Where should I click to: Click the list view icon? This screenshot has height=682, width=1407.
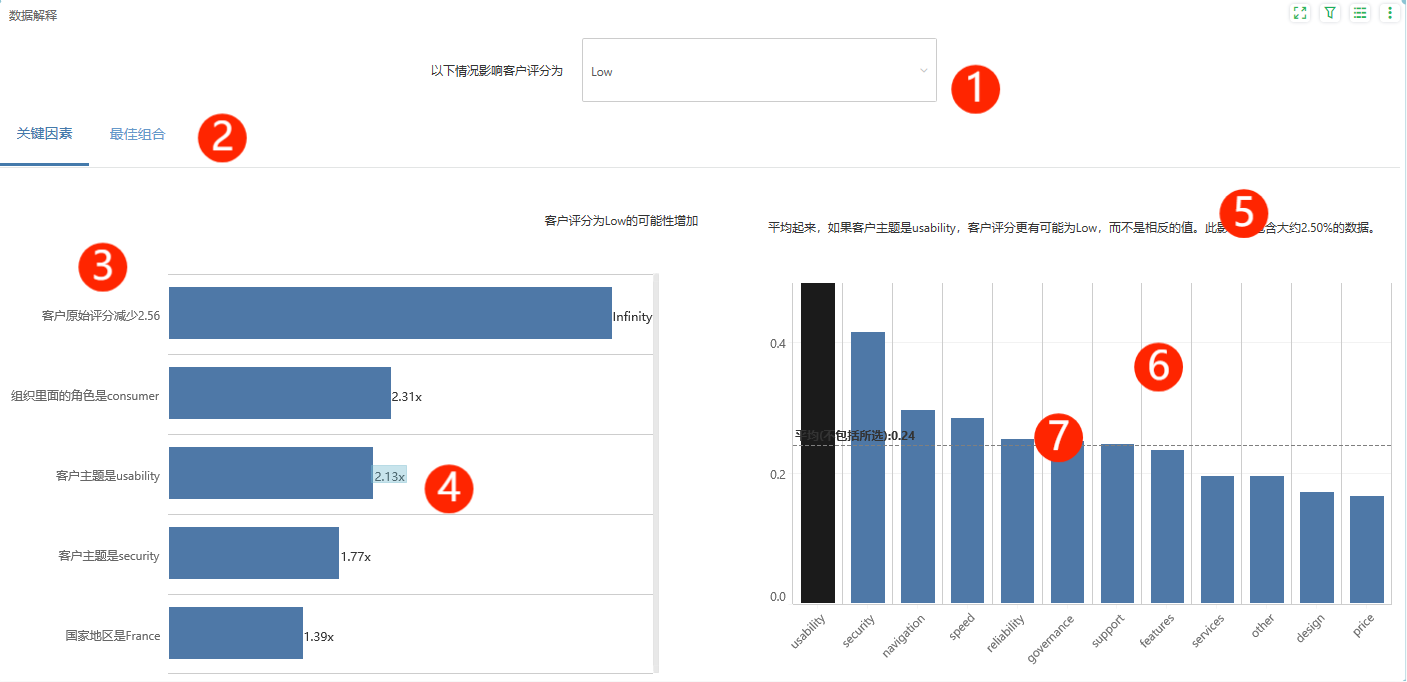(1360, 13)
